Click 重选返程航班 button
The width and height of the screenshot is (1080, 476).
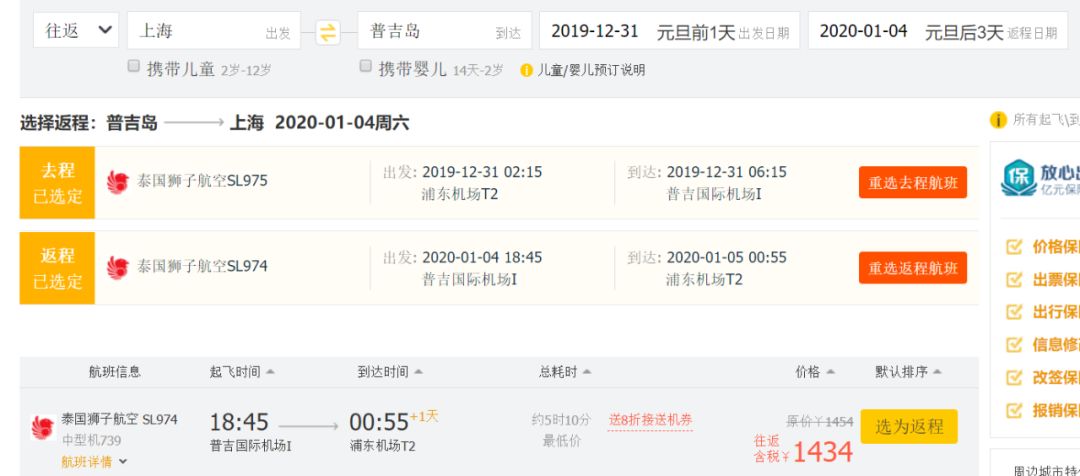pos(913,268)
